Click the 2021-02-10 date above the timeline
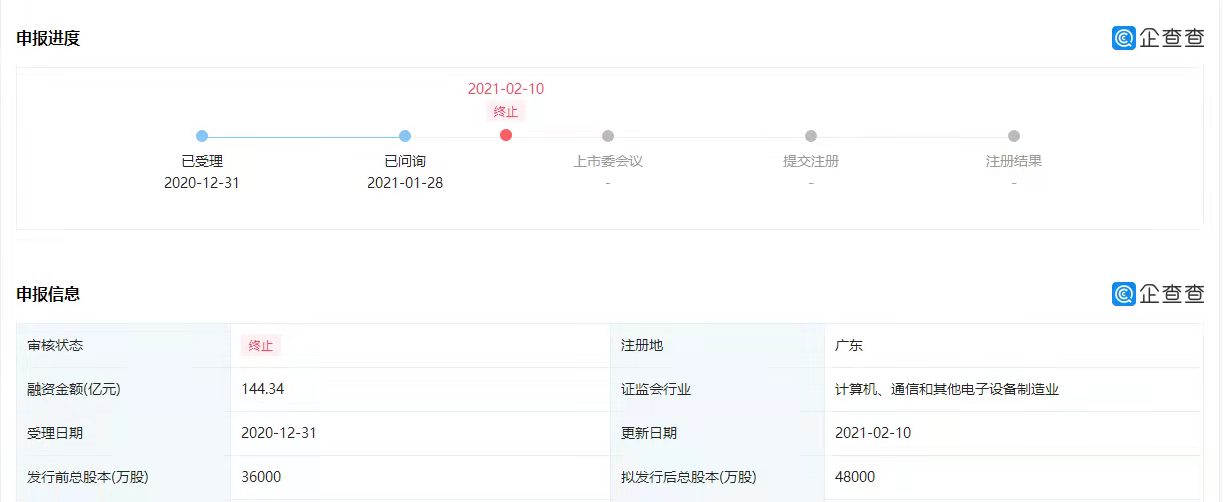Screen dimensions: 1223x502 coord(506,89)
